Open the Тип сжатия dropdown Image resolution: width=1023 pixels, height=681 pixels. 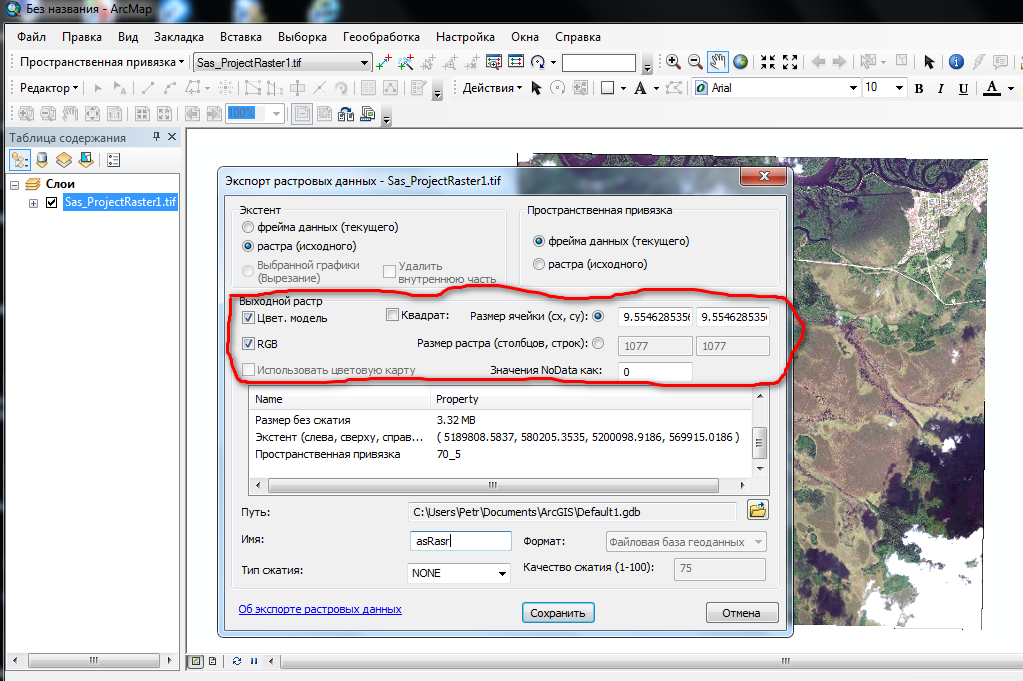tap(460, 573)
